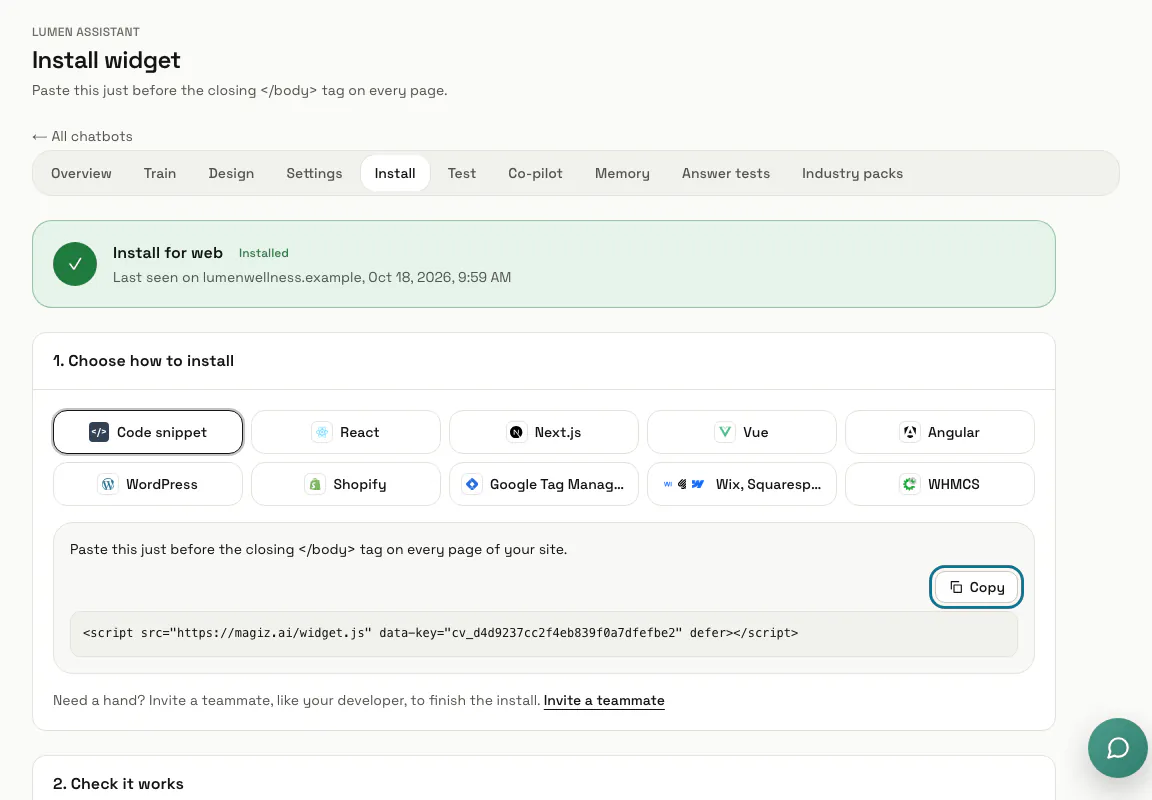This screenshot has height=800, width=1152.
Task: Choose the Shopify install option
Action: pyautogui.click(x=345, y=484)
